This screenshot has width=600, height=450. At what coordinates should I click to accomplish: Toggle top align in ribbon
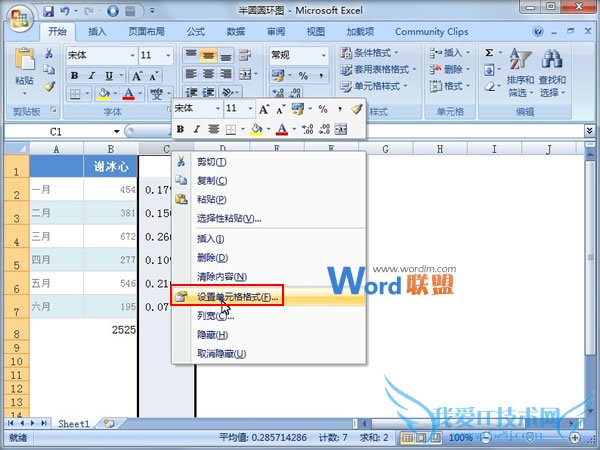click(191, 55)
